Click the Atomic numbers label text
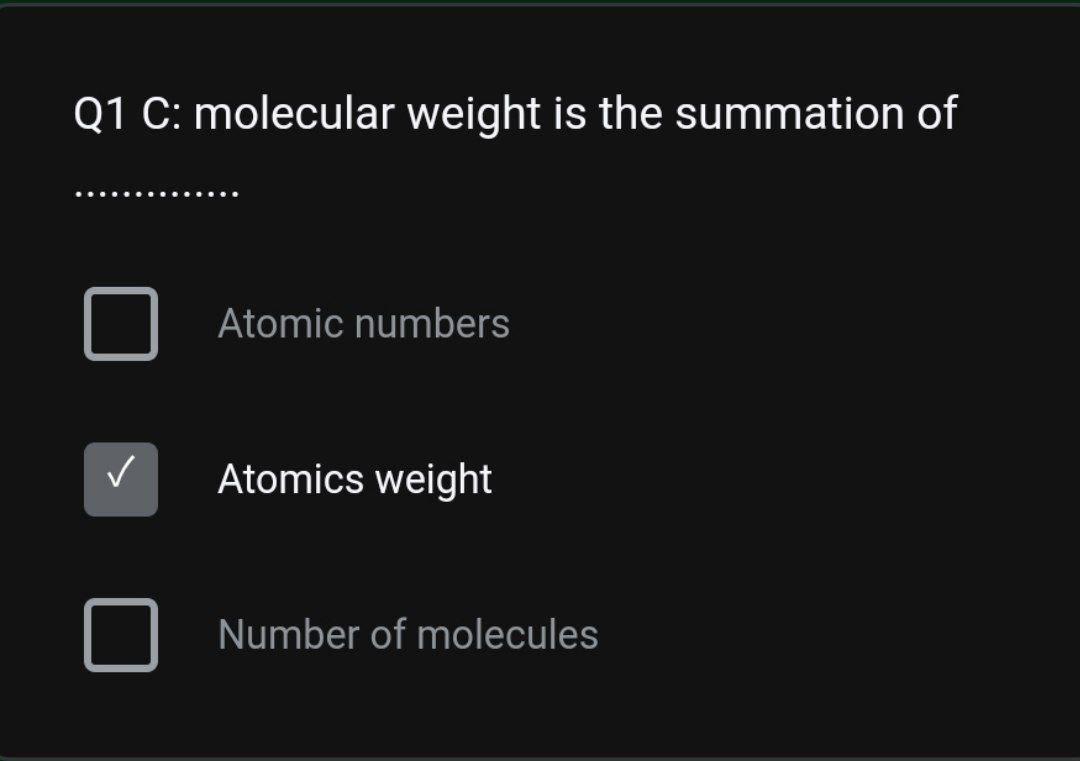This screenshot has width=1080, height=761. click(364, 323)
